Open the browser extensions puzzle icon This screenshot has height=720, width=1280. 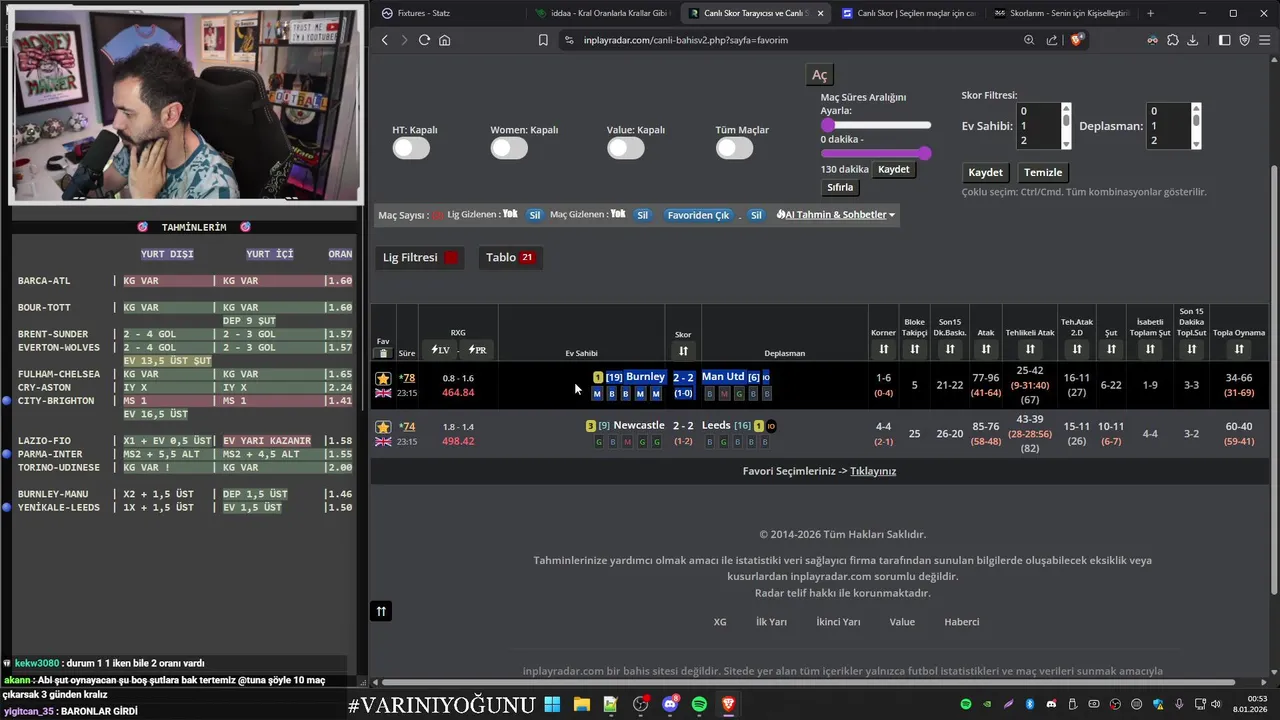tap(1171, 40)
